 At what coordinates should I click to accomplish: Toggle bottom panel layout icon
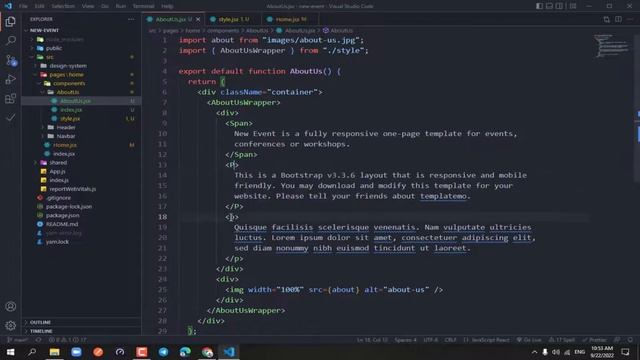[549, 6]
